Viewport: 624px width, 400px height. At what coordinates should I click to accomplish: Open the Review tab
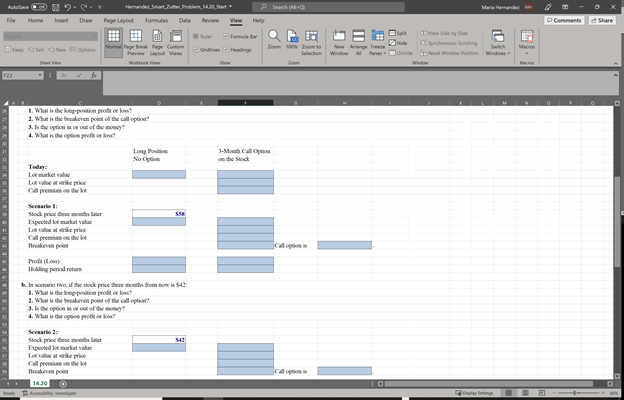pos(210,20)
